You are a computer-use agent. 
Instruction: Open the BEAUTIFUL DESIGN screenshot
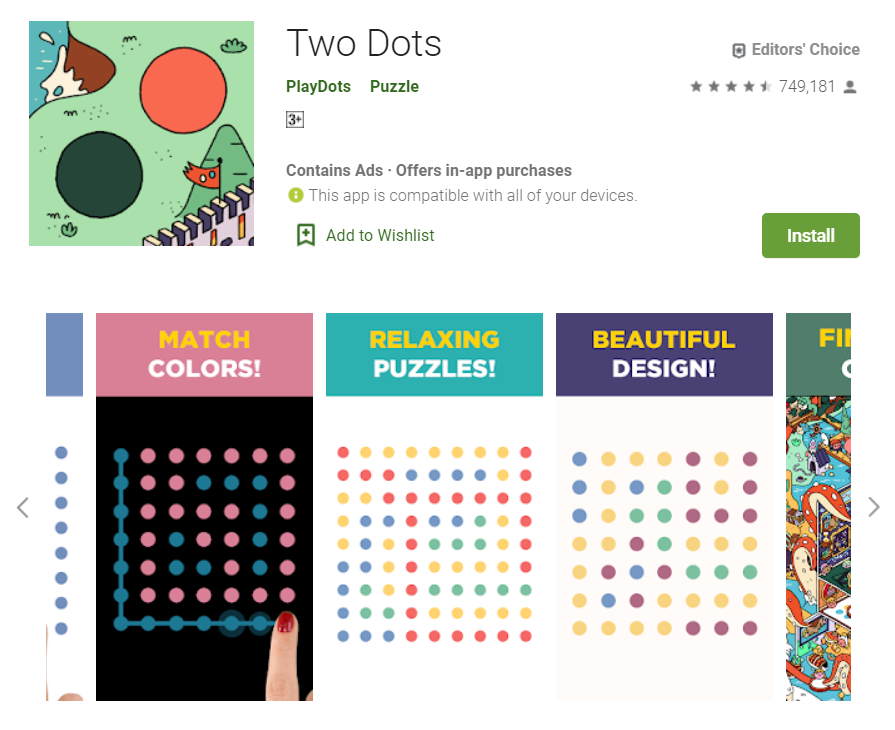pos(664,505)
